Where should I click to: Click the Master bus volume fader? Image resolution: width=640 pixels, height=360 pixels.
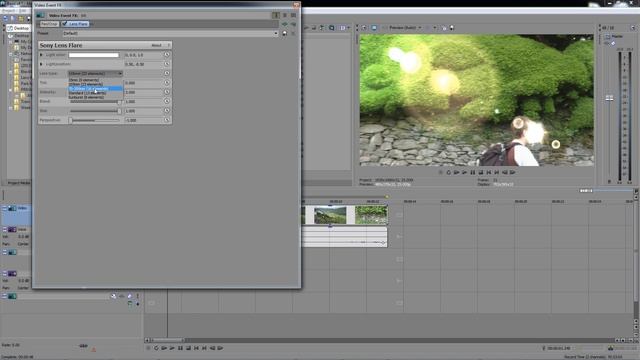(x=609, y=98)
